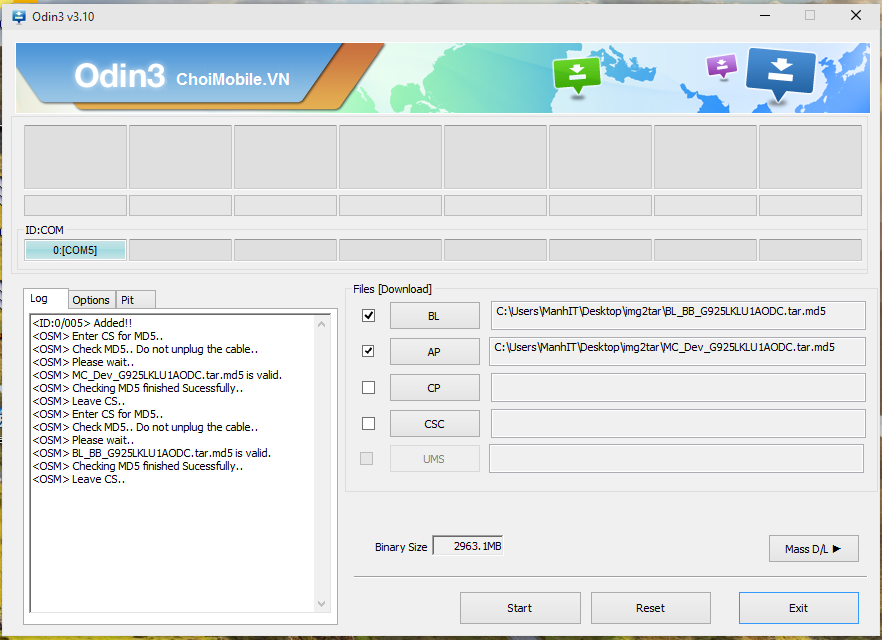Select the 0:[COM5] port slot
Image resolution: width=882 pixels, height=640 pixels.
pos(75,250)
